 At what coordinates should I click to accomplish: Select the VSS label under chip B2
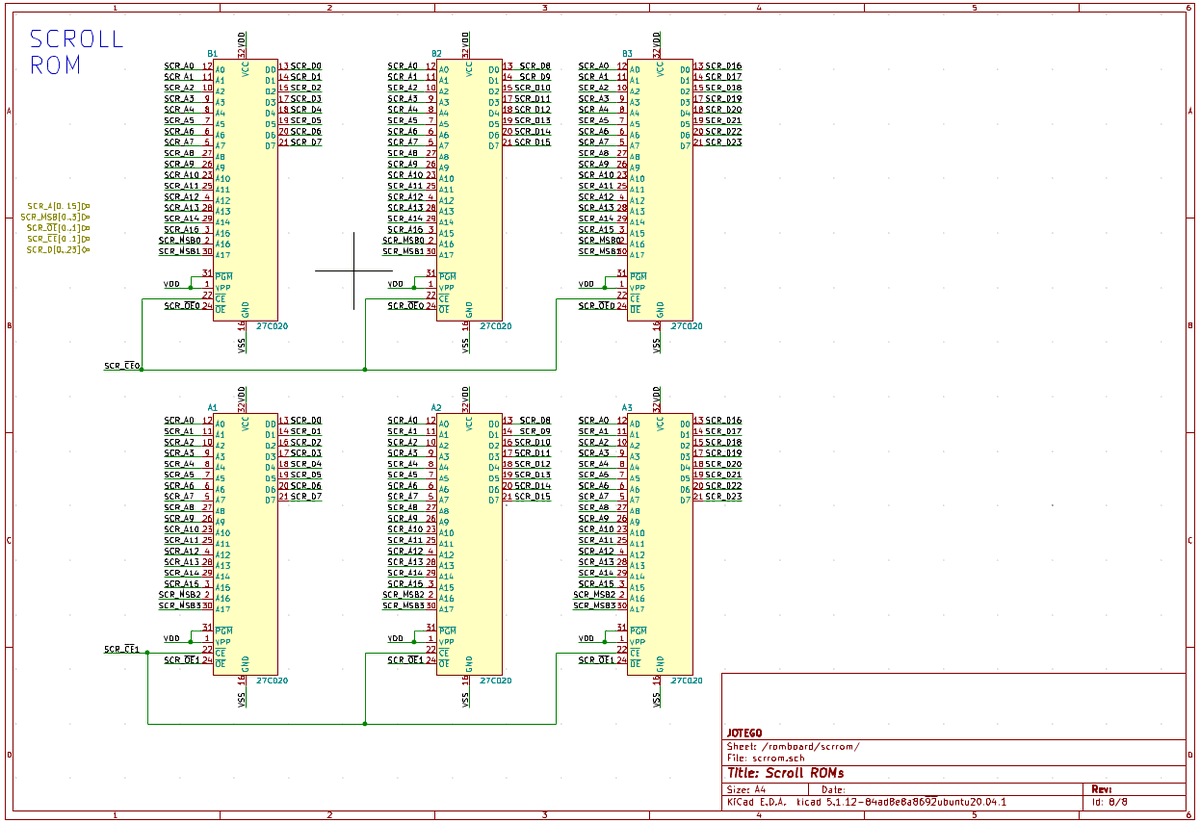[466, 345]
